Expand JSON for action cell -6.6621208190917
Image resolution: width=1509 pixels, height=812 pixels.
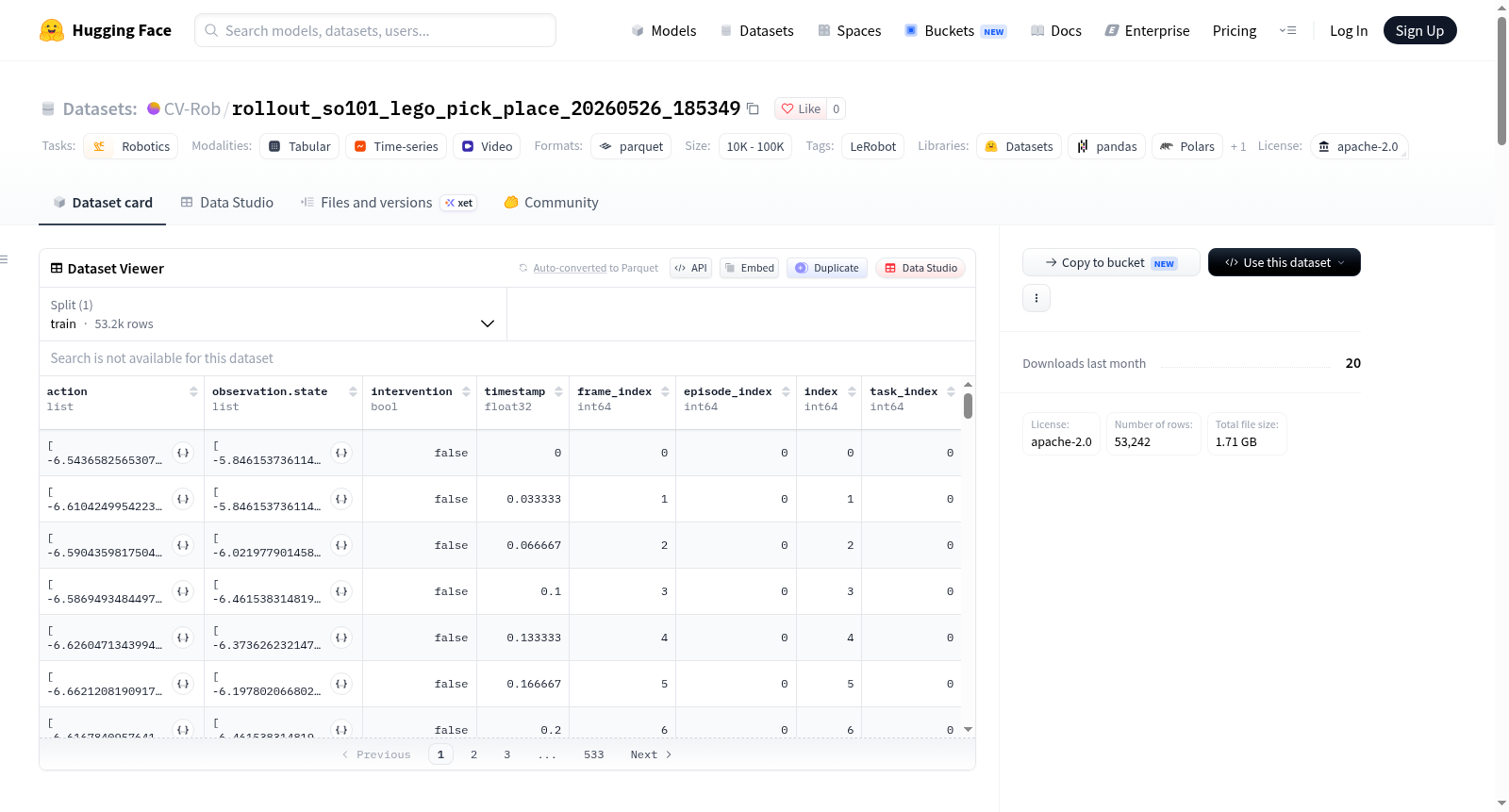[183, 684]
